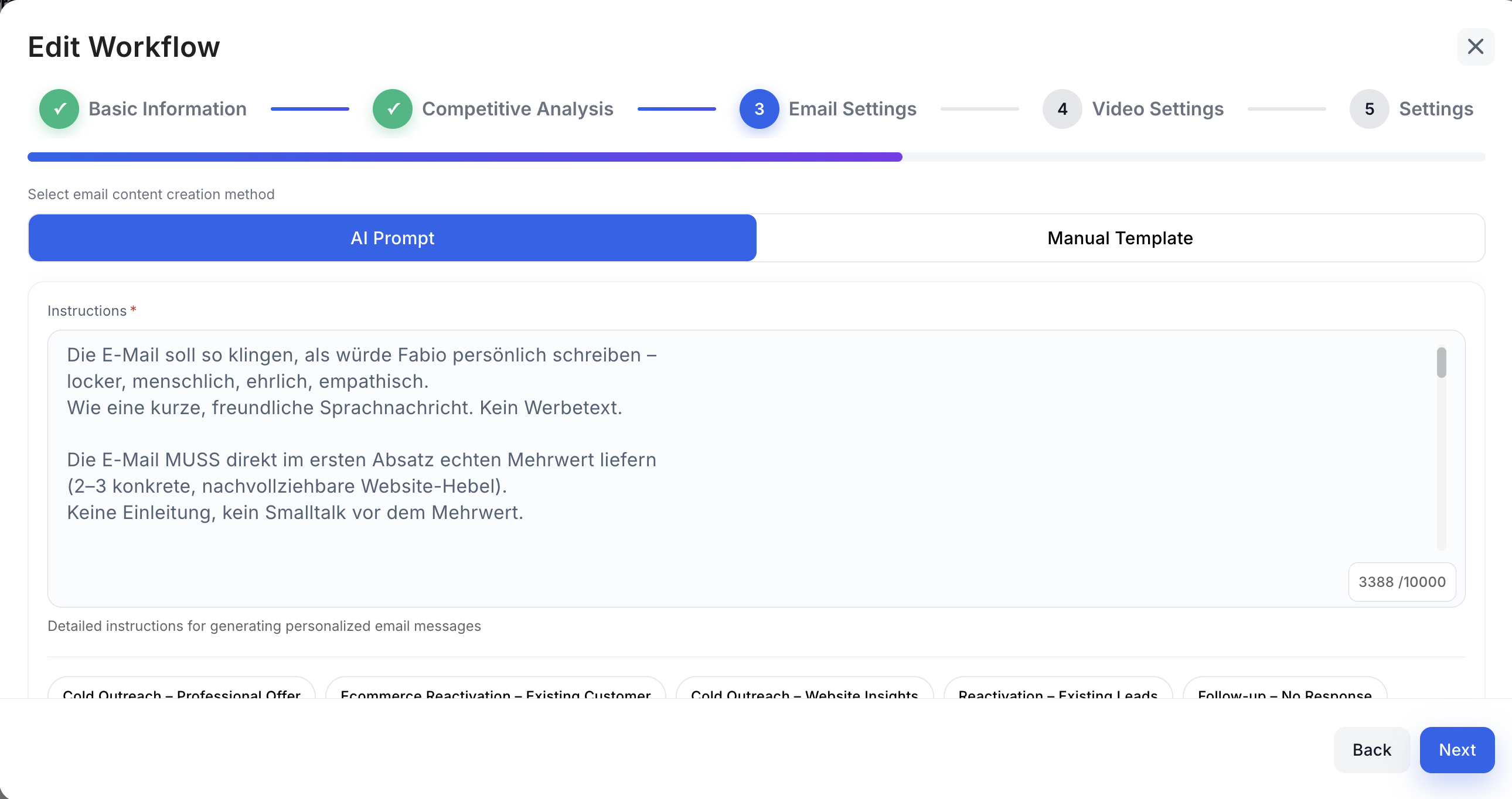
Task: Close the Edit Workflow dialog
Action: pos(1475,46)
